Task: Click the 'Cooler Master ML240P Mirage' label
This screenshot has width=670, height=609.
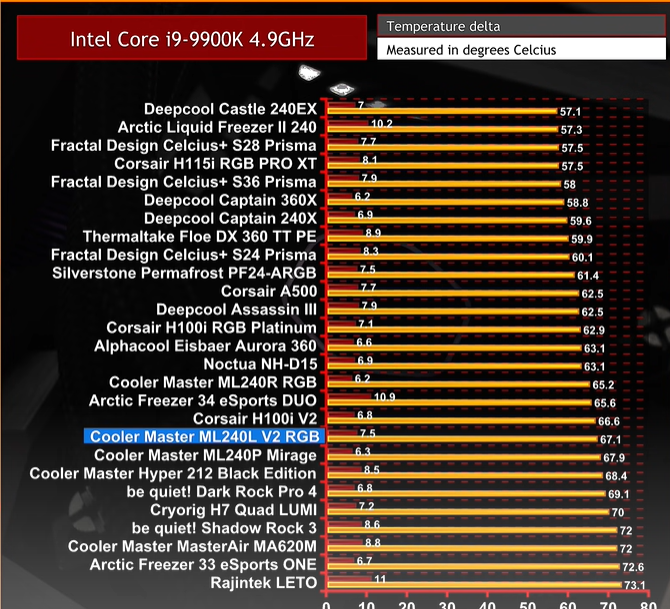Action: (x=206, y=456)
